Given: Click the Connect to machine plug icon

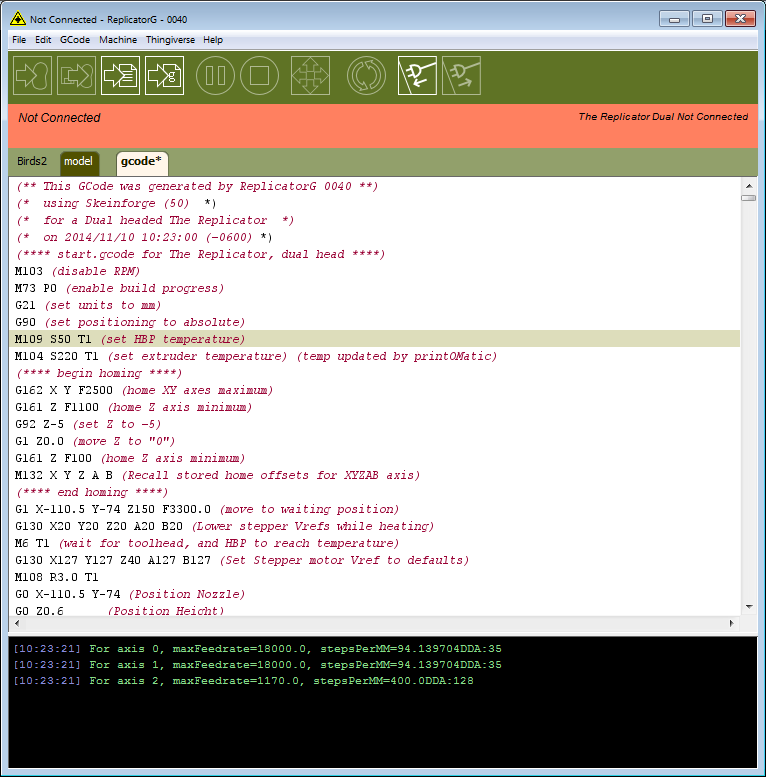Looking at the screenshot, I should tap(417, 75).
